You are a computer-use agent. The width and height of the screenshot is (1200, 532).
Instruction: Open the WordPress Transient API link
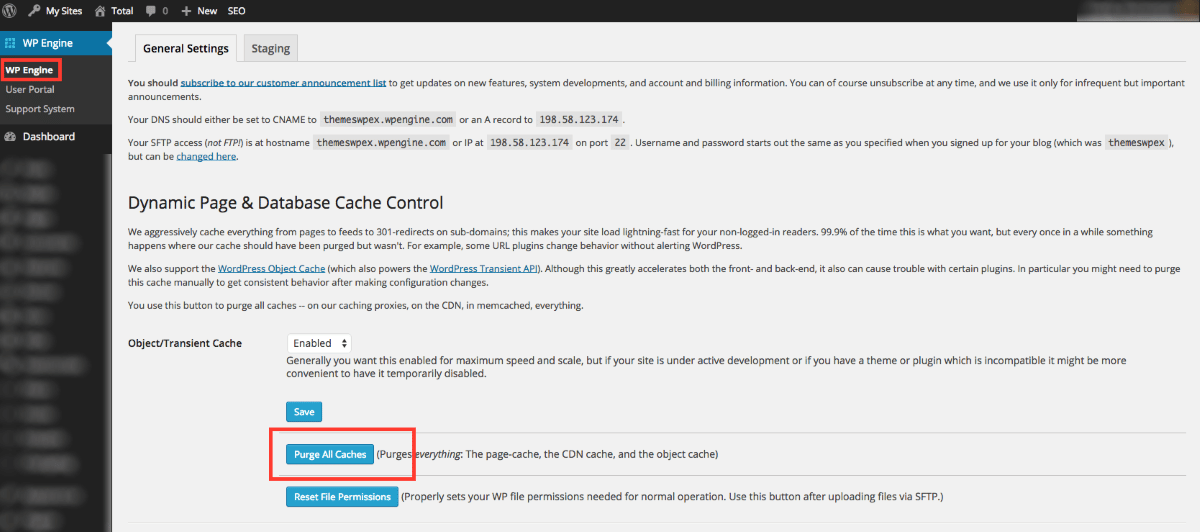pos(482,269)
